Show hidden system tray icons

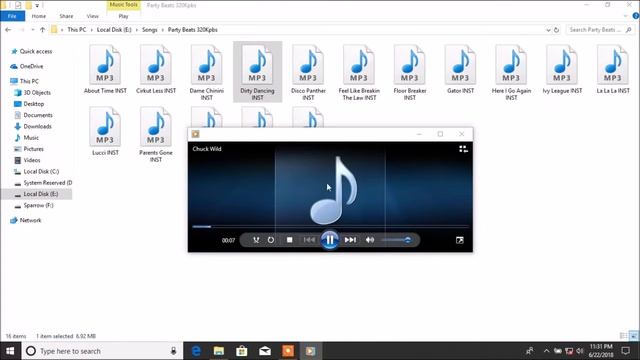(546, 351)
